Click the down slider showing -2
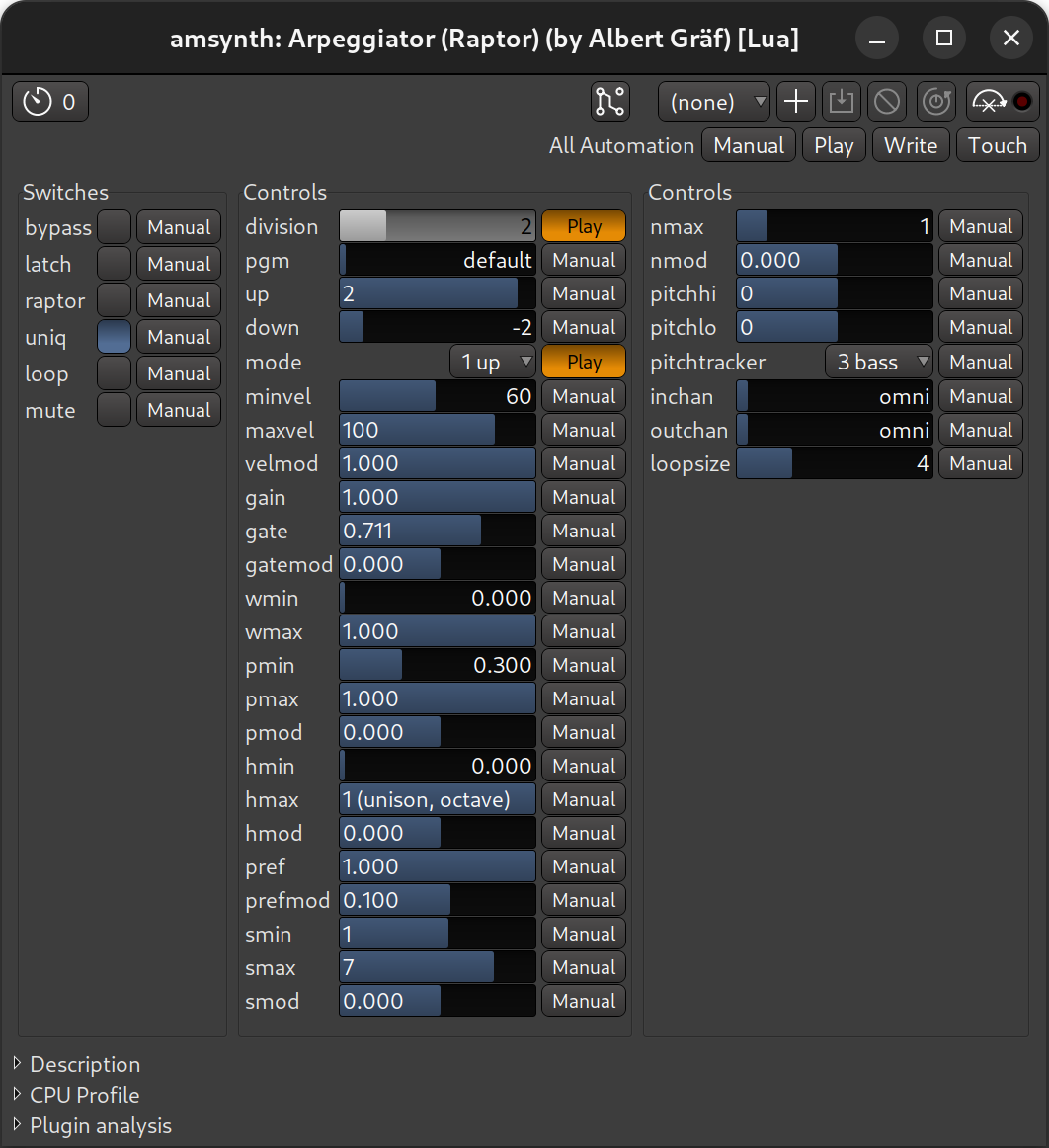Screen dimensions: 1049x1148 (438, 327)
